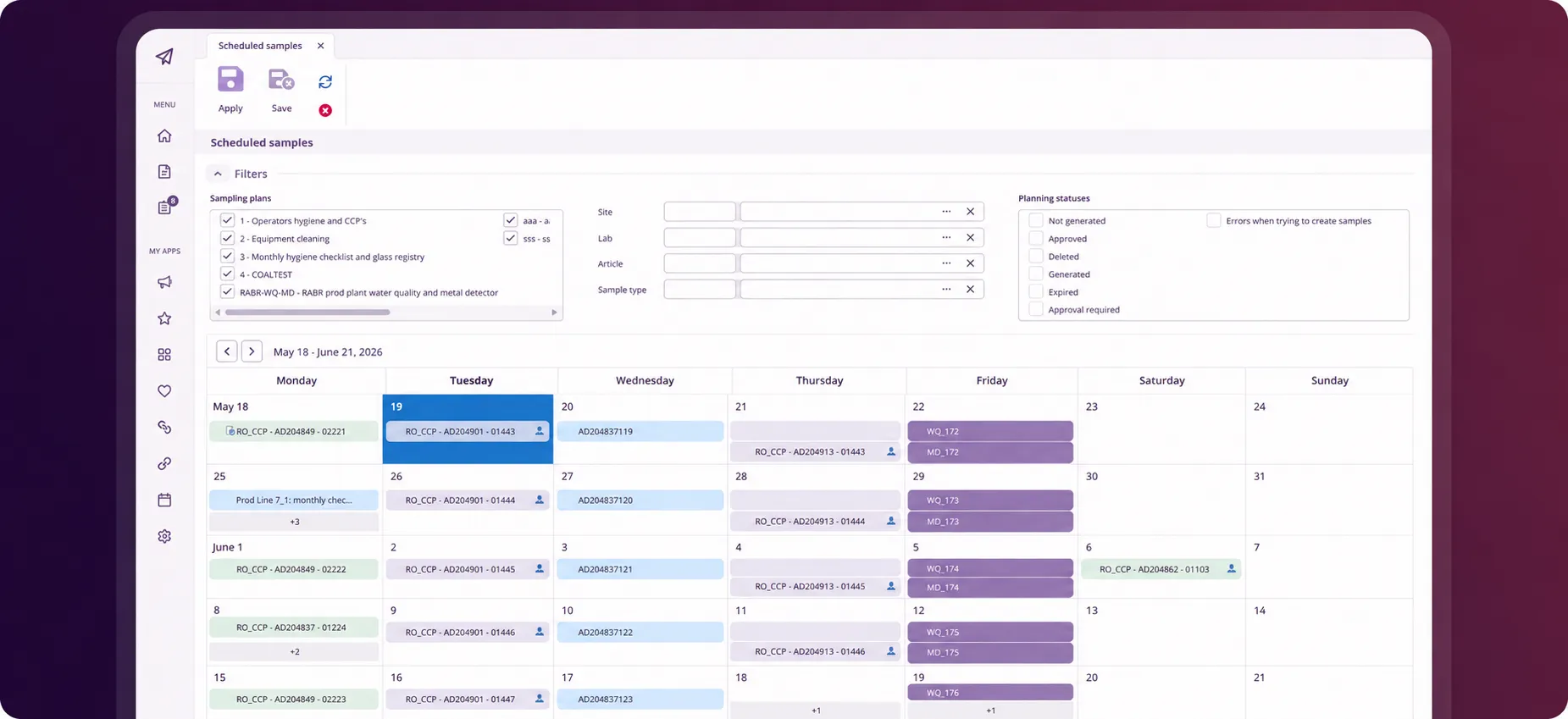Click the sampling plans horizontal scrollbar

click(x=308, y=312)
